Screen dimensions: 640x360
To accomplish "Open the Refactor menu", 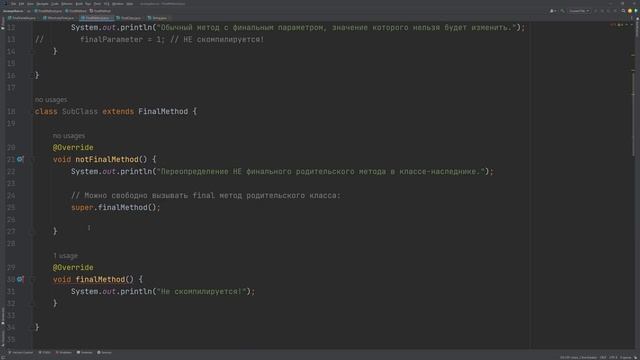I will [x=67, y=4].
